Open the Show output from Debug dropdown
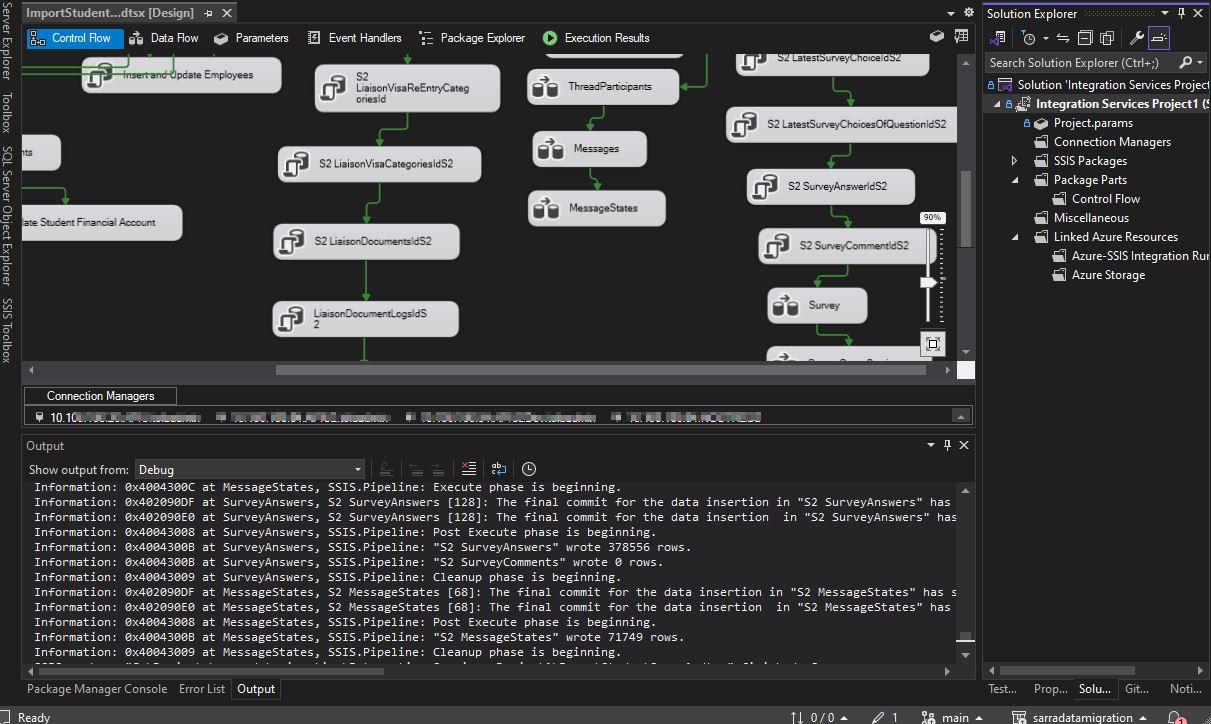Screen dimensions: 1211x724 tap(250, 469)
